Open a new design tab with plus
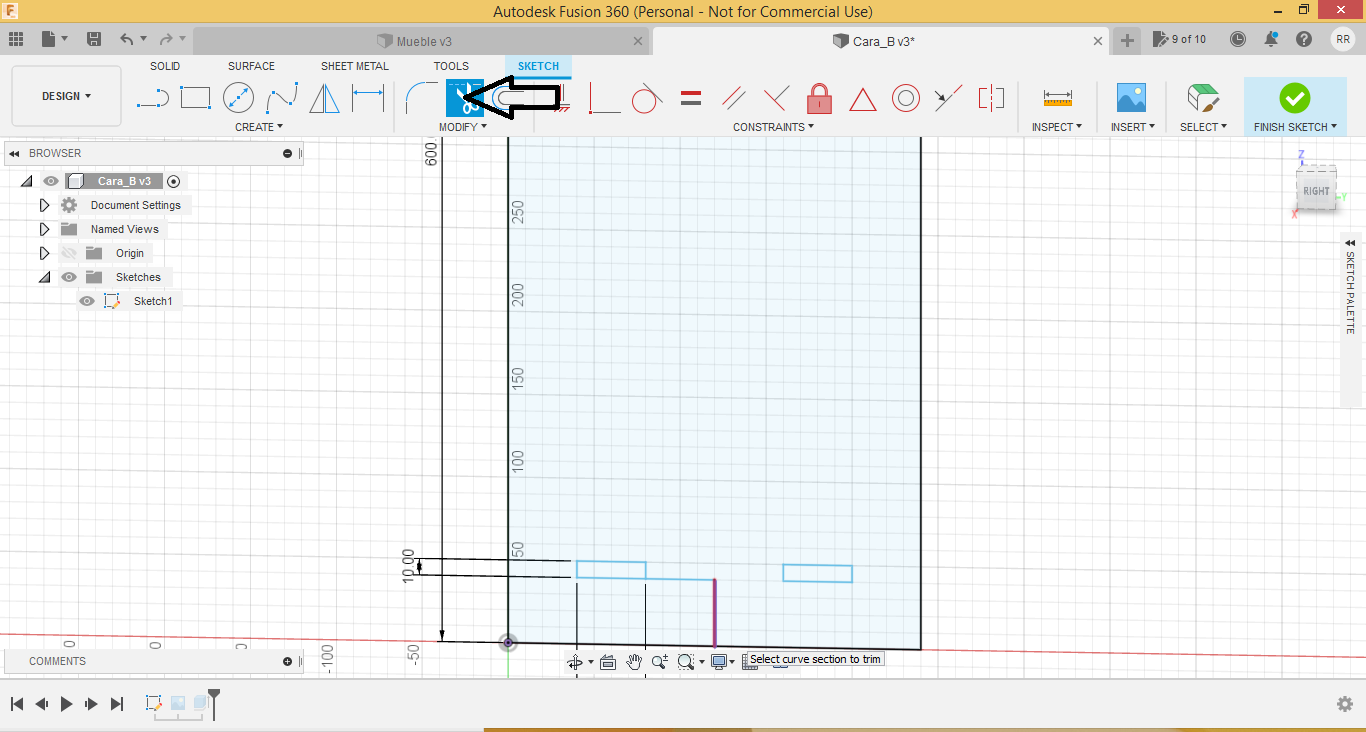Image resolution: width=1366 pixels, height=732 pixels. point(1127,40)
